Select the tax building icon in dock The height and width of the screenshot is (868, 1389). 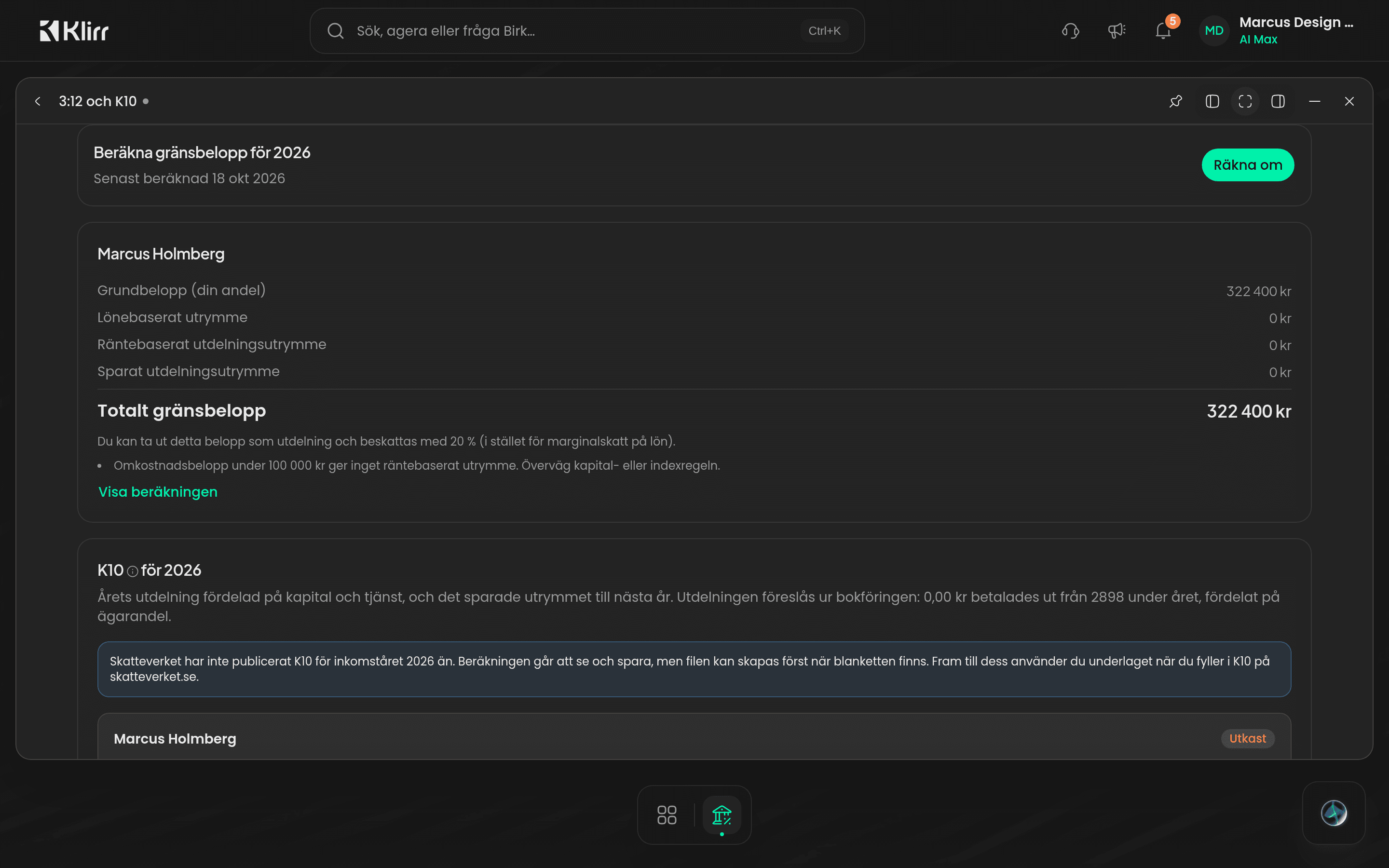pos(722,814)
